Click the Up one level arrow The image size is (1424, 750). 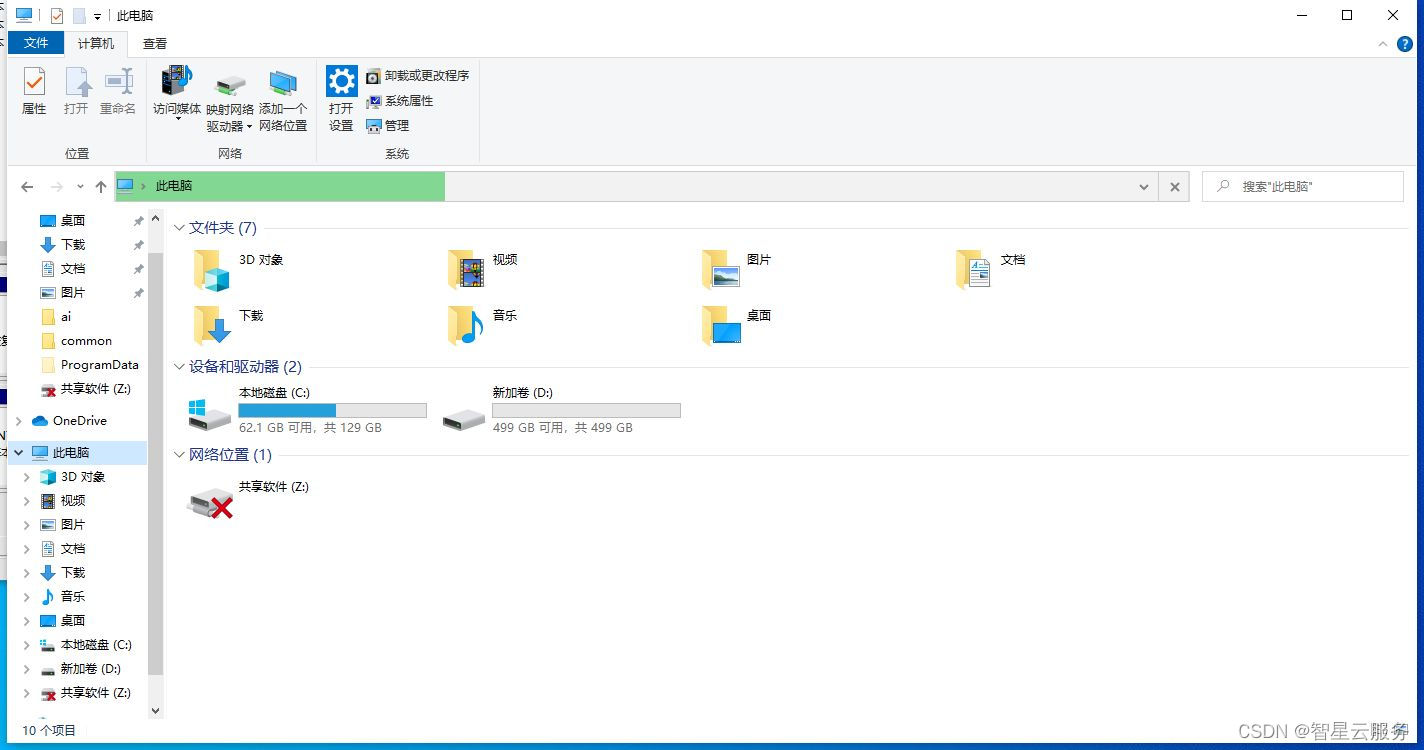pos(101,187)
